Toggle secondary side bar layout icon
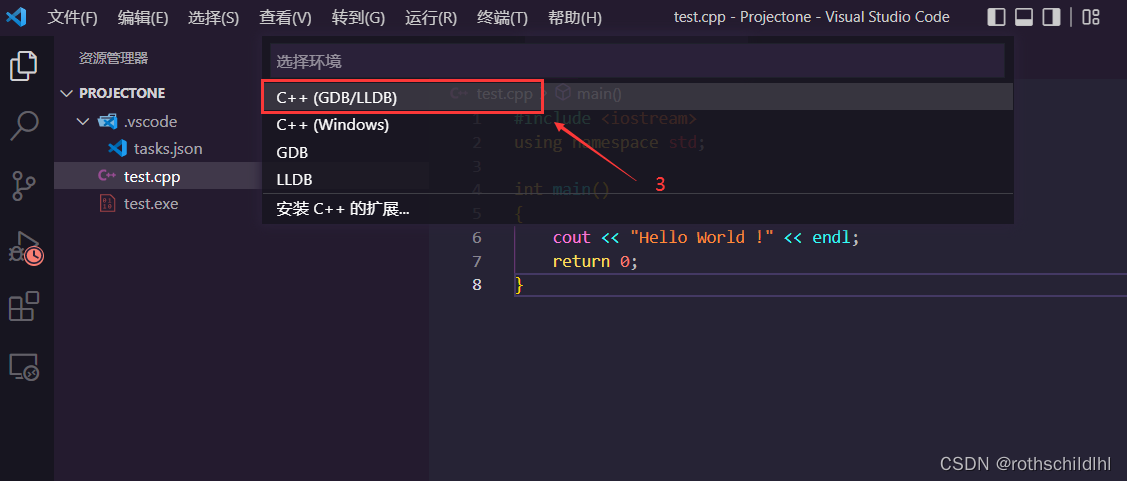The width and height of the screenshot is (1127, 481). 1052,17
